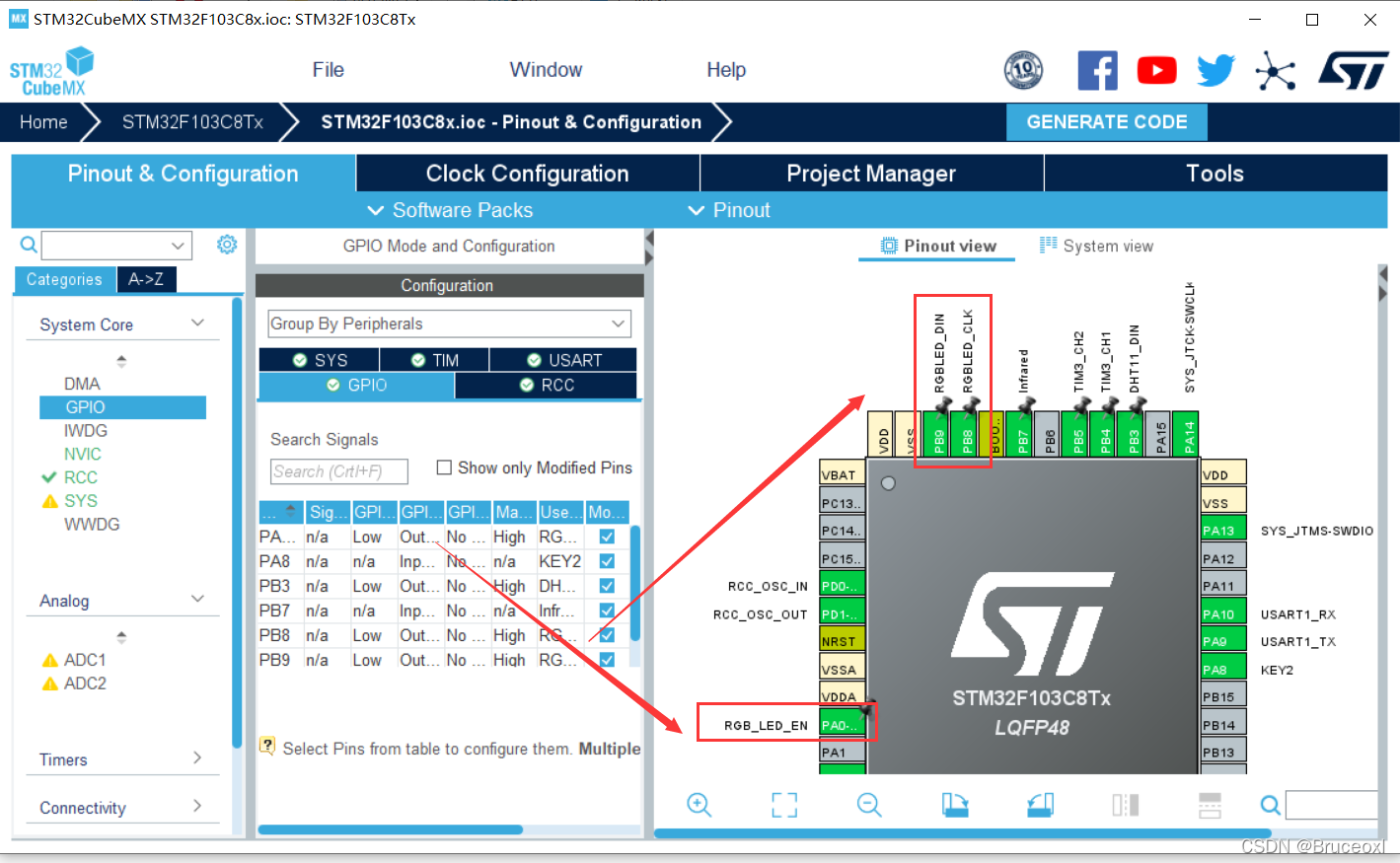
Task: Click the GPIO table vertical scrollbar
Action: point(635,584)
